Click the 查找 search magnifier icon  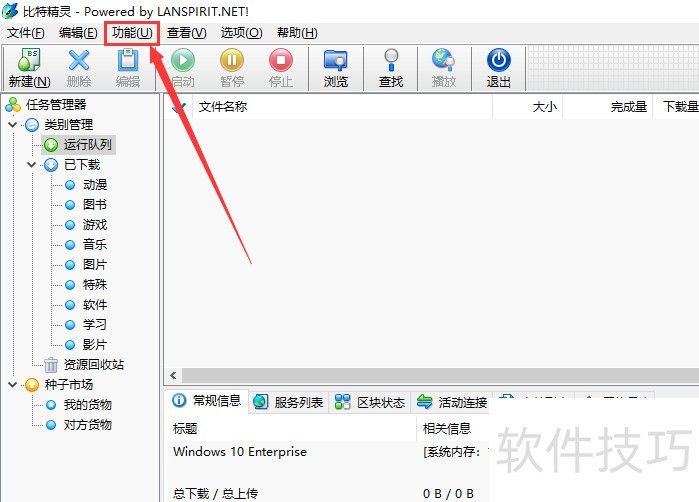click(391, 60)
